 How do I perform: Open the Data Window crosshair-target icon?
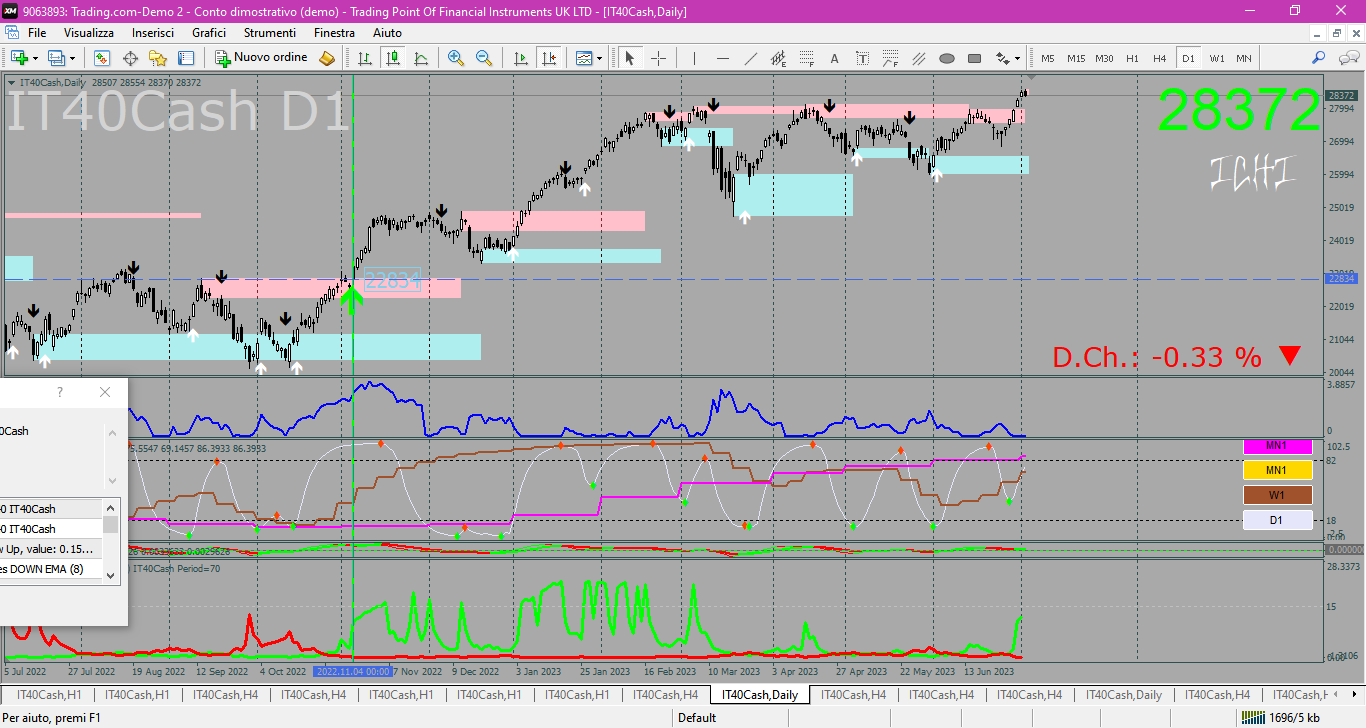click(x=130, y=58)
